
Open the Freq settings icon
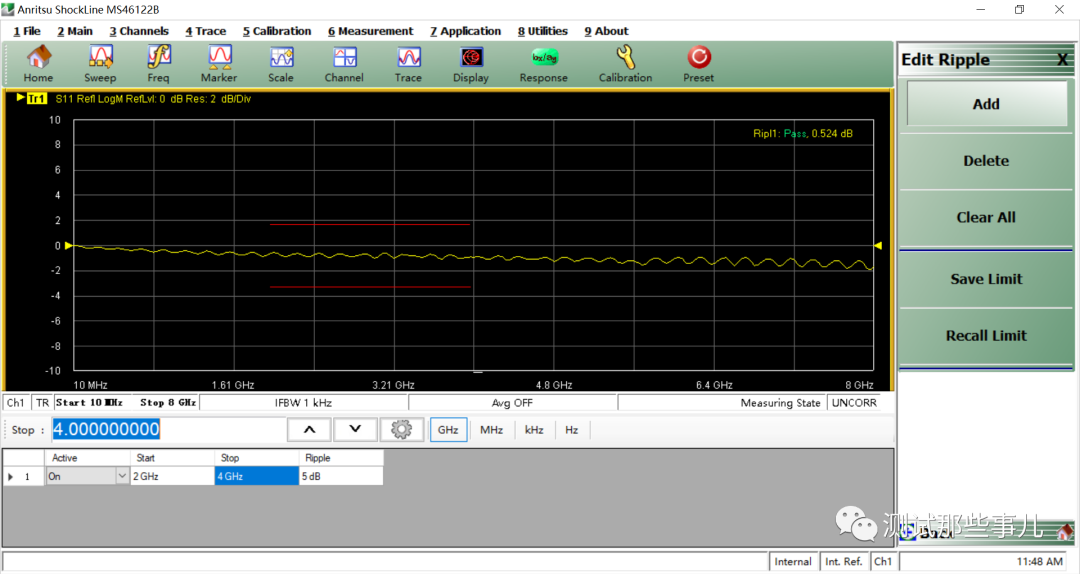[159, 63]
